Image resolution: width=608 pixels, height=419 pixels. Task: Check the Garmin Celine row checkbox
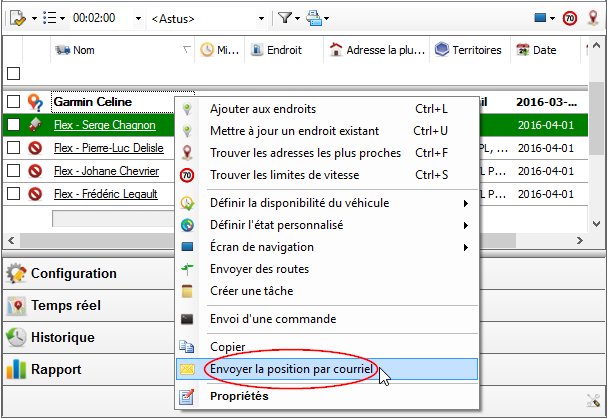pyautogui.click(x=13, y=102)
